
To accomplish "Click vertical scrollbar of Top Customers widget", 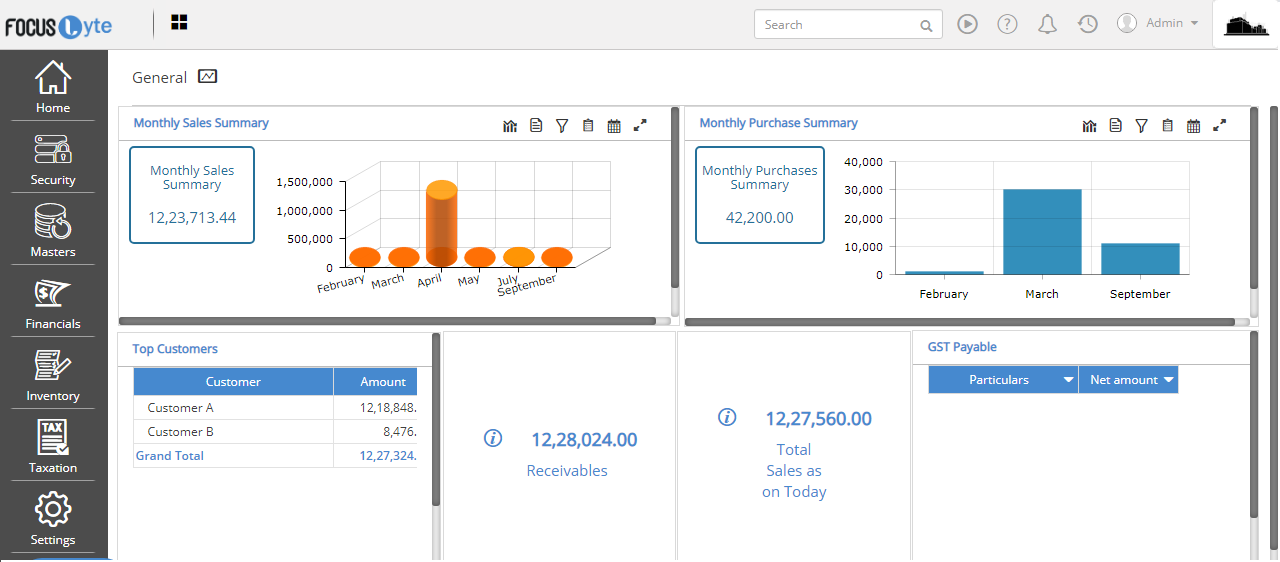I will [436, 420].
